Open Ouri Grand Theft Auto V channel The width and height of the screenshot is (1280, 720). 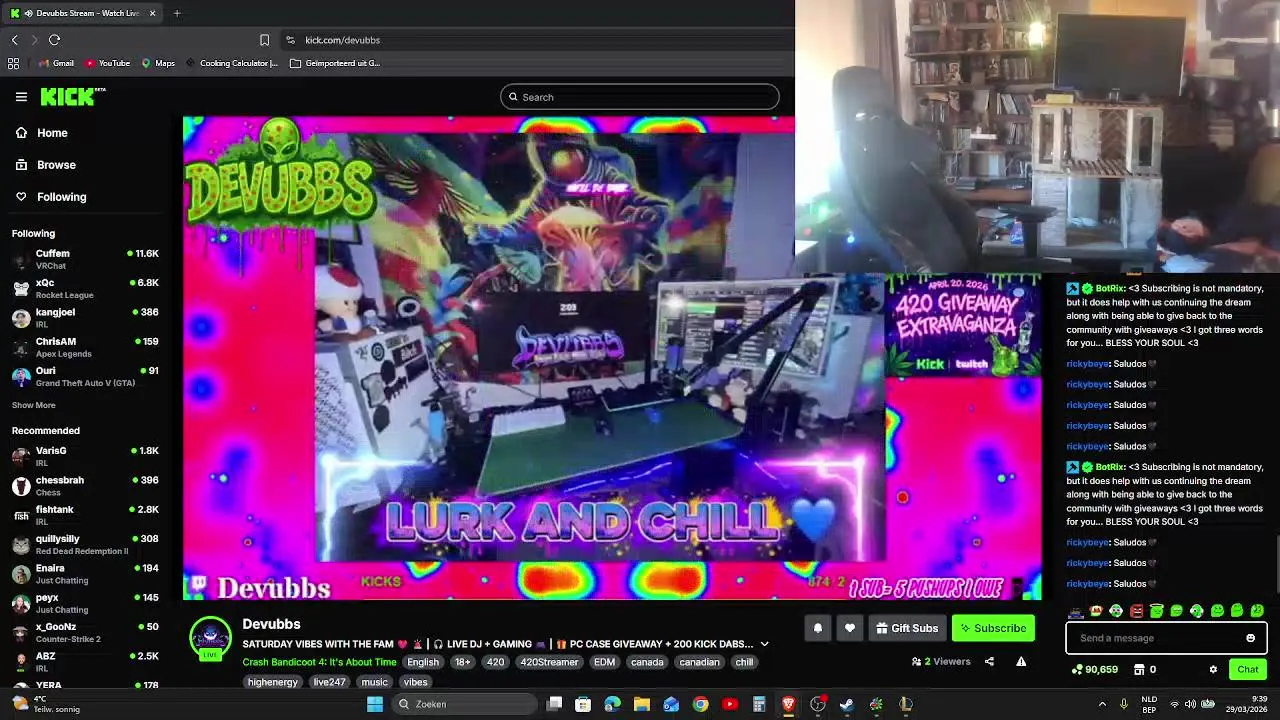pyautogui.click(x=86, y=376)
